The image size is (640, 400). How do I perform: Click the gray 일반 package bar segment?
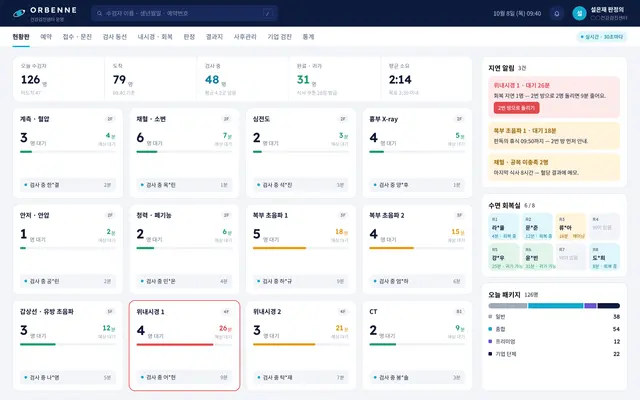508,306
